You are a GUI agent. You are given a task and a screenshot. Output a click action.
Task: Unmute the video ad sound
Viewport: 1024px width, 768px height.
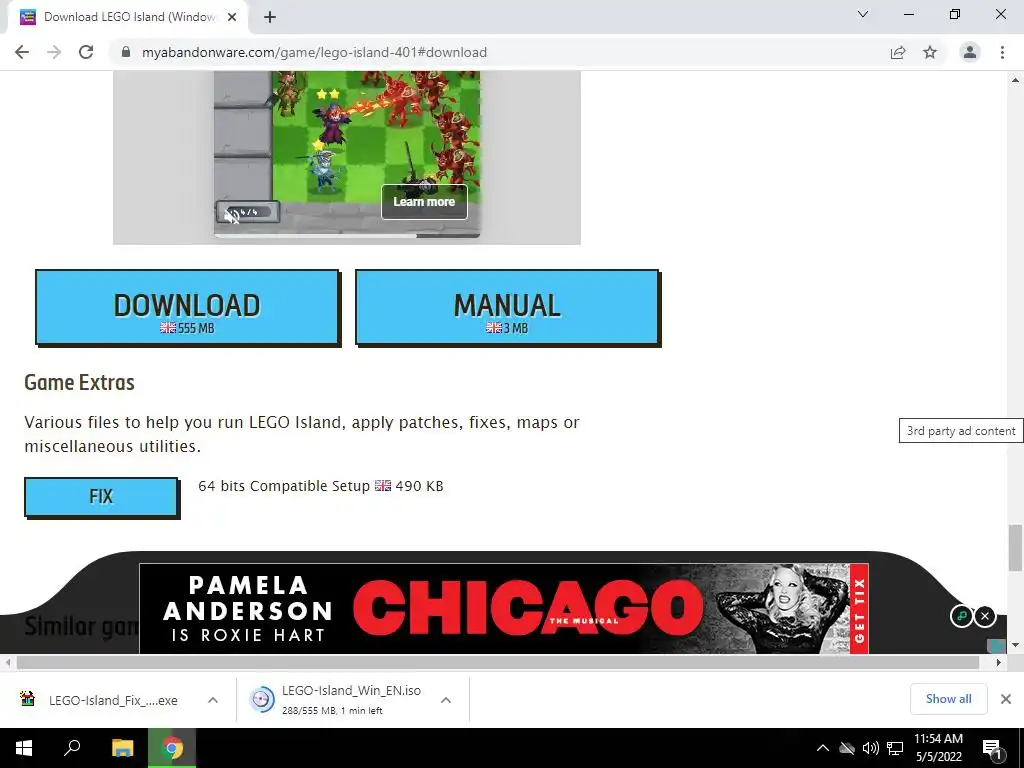[232, 216]
